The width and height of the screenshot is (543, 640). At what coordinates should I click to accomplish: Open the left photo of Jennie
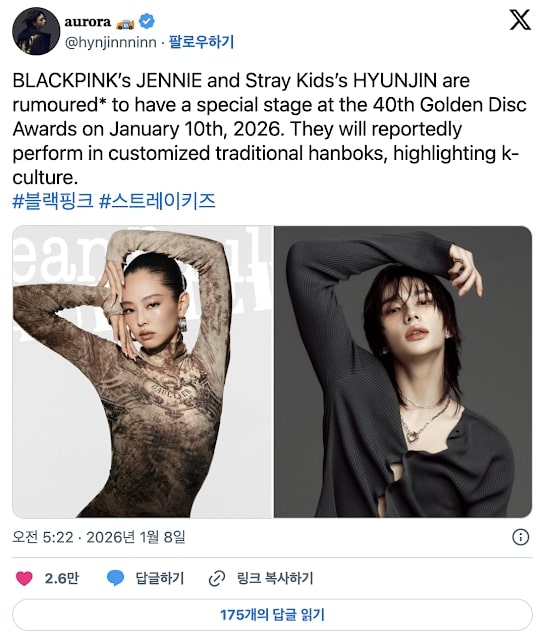[x=142, y=371]
